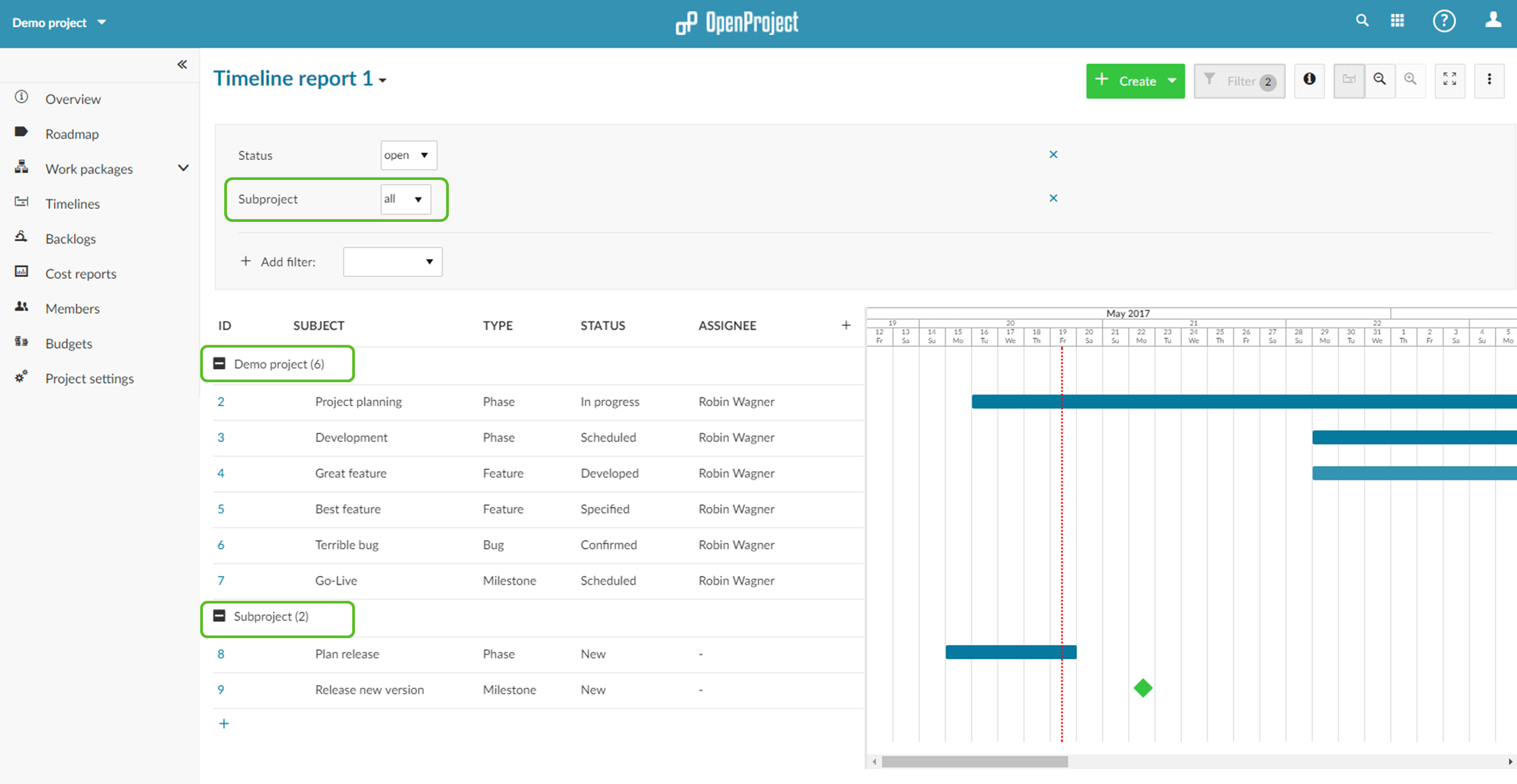The width and height of the screenshot is (1517, 784).
Task: Open the Status filter operator dropdown
Action: coord(408,155)
